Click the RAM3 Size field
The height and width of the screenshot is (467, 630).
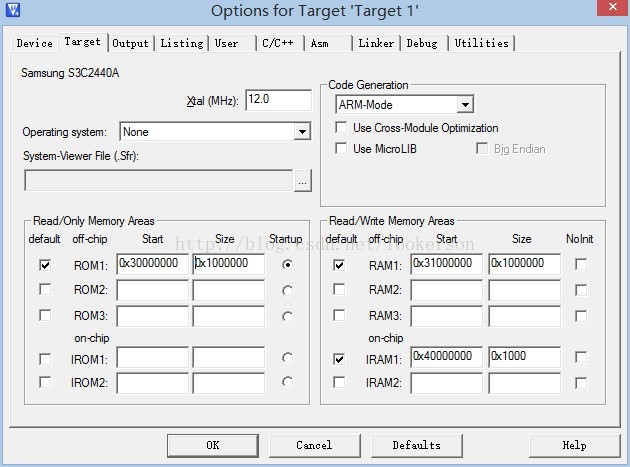[524, 316]
